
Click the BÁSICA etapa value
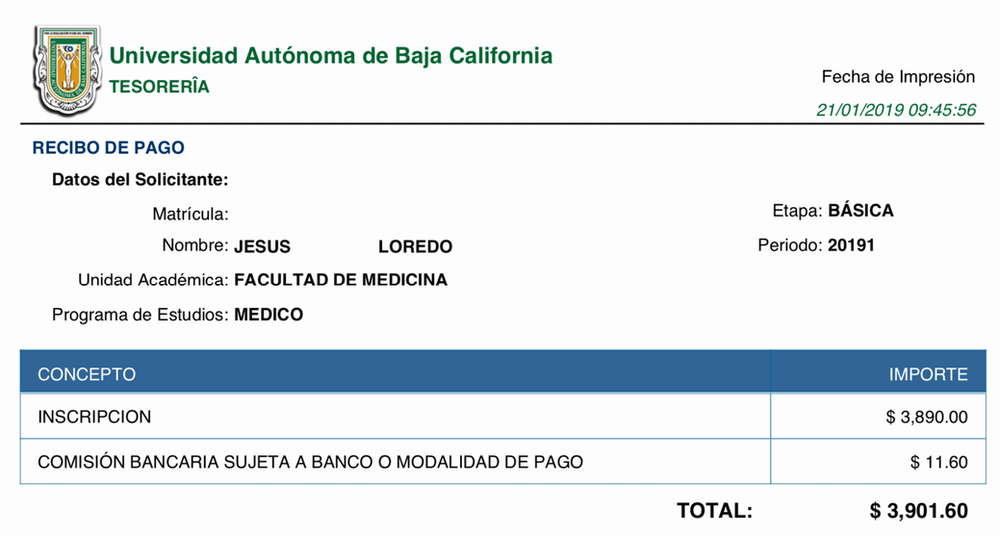(x=861, y=211)
